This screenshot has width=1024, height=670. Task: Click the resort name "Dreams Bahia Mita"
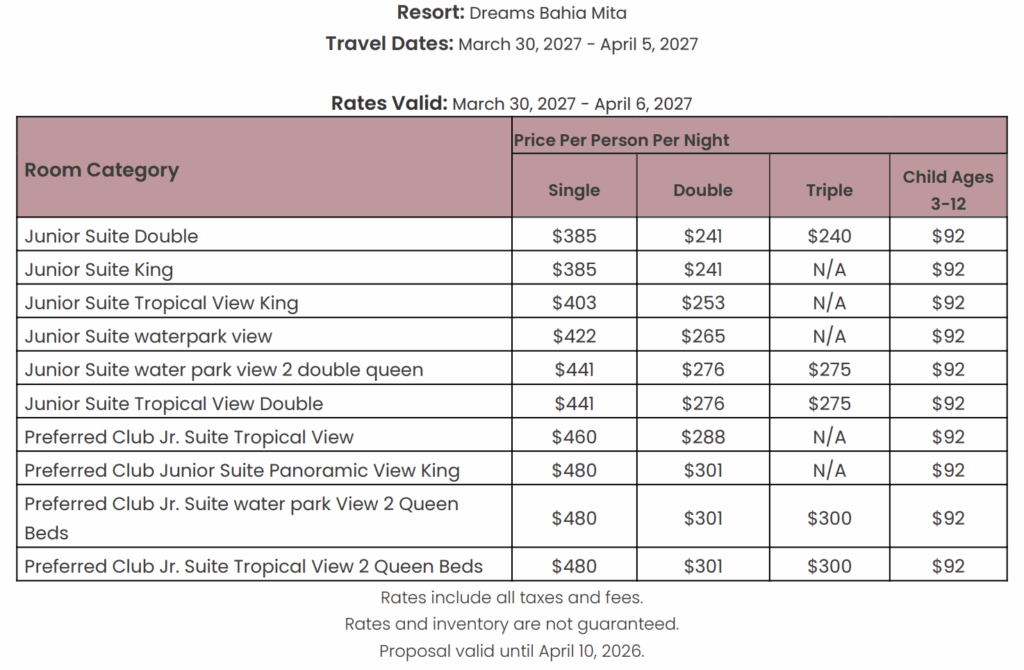pyautogui.click(x=548, y=13)
